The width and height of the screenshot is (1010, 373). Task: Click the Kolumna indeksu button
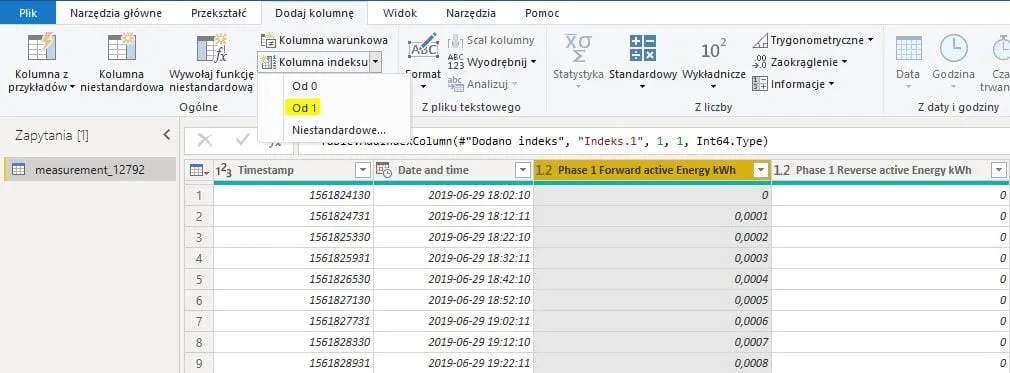point(314,62)
